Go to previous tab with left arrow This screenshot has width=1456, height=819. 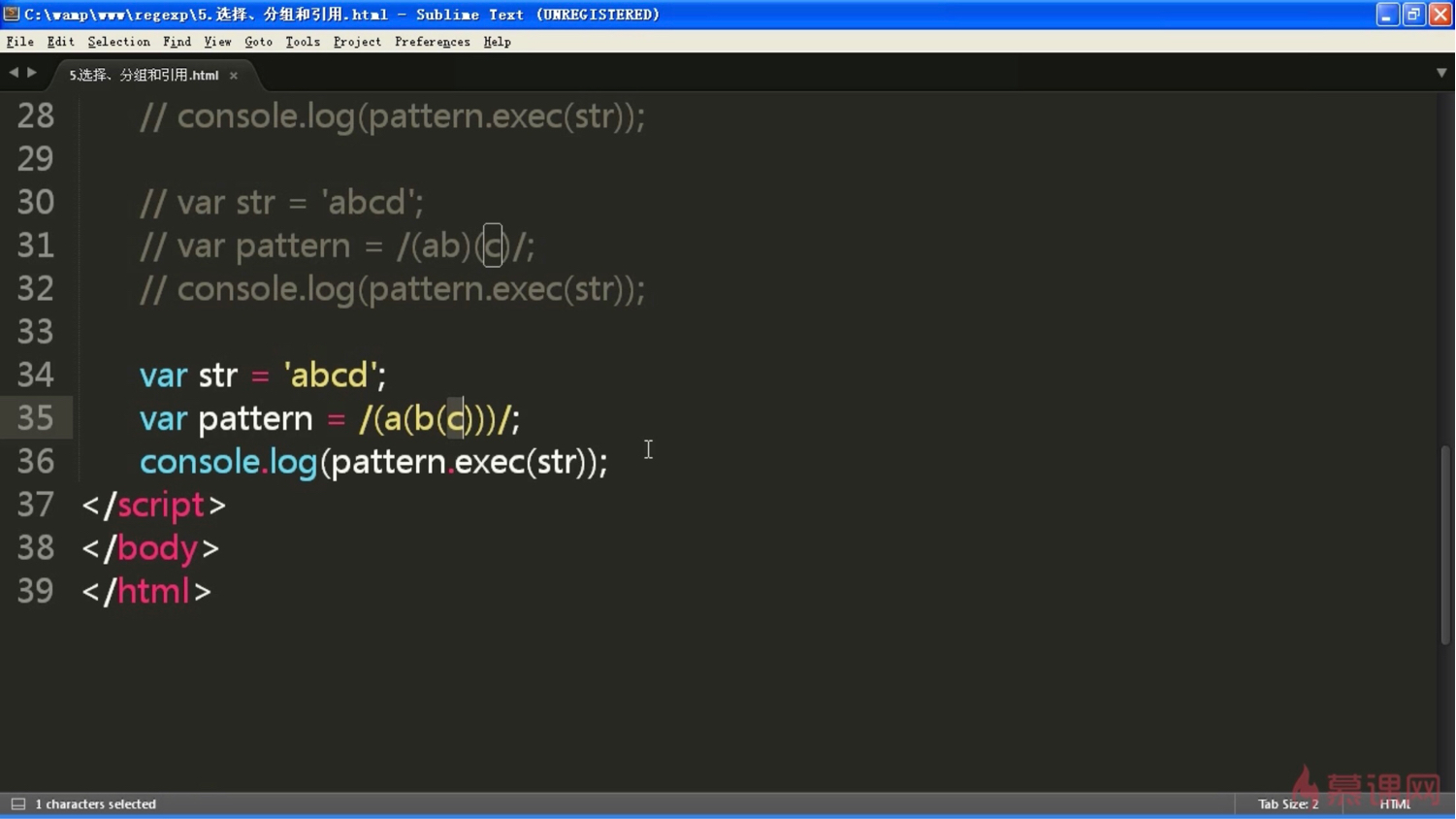point(14,73)
